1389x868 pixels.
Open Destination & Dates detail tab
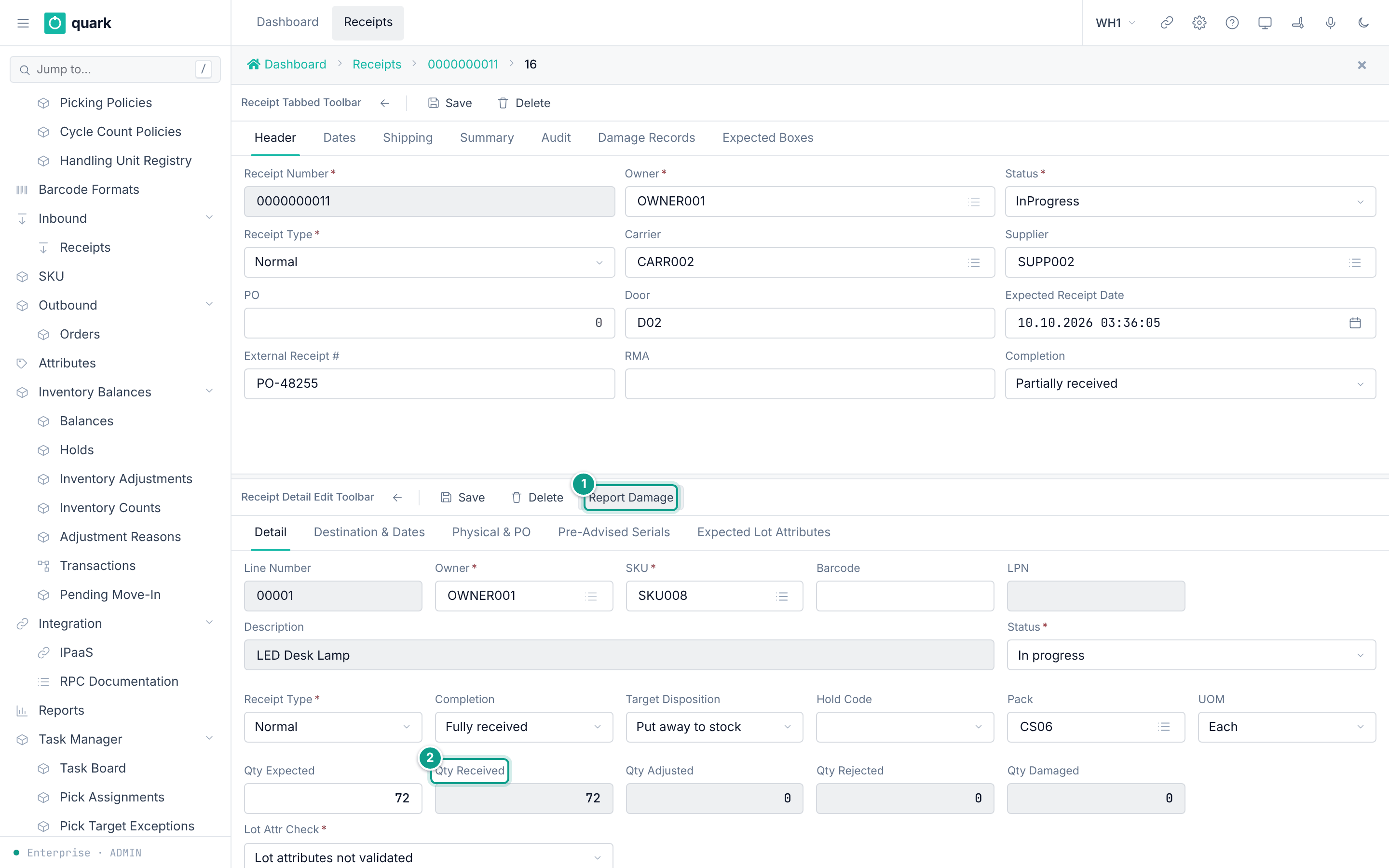369,532
